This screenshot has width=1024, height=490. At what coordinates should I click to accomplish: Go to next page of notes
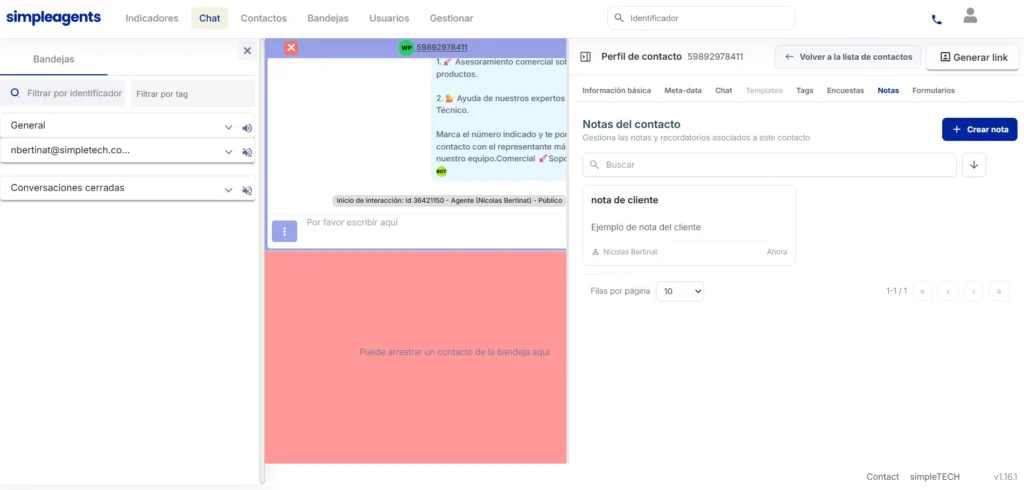973,291
